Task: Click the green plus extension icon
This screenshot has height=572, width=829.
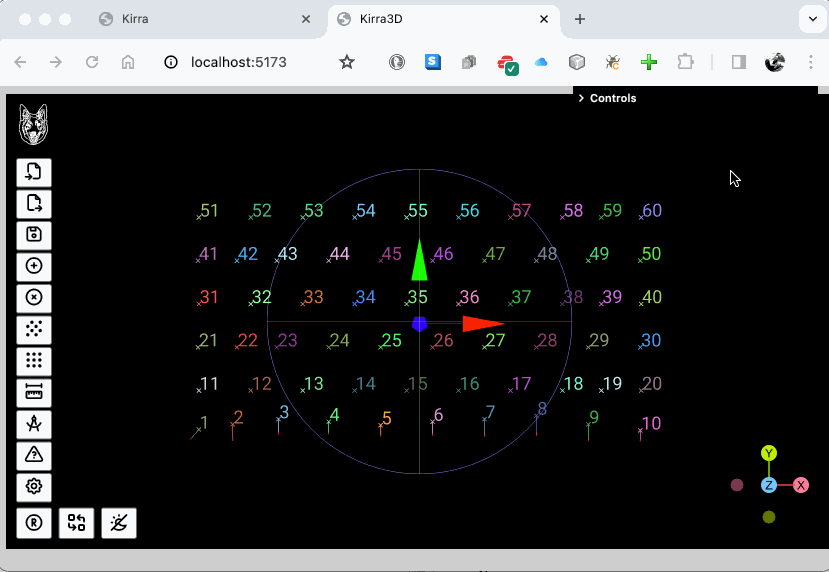Action: [x=649, y=62]
